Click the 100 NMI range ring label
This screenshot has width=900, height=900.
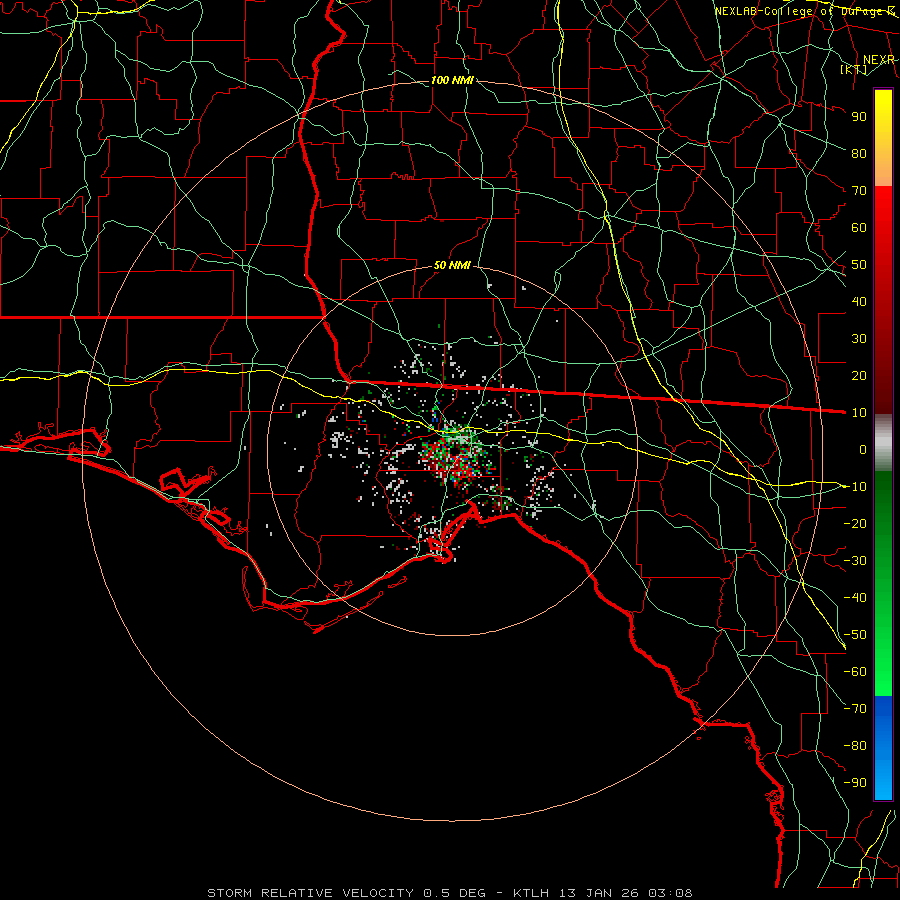[452, 80]
